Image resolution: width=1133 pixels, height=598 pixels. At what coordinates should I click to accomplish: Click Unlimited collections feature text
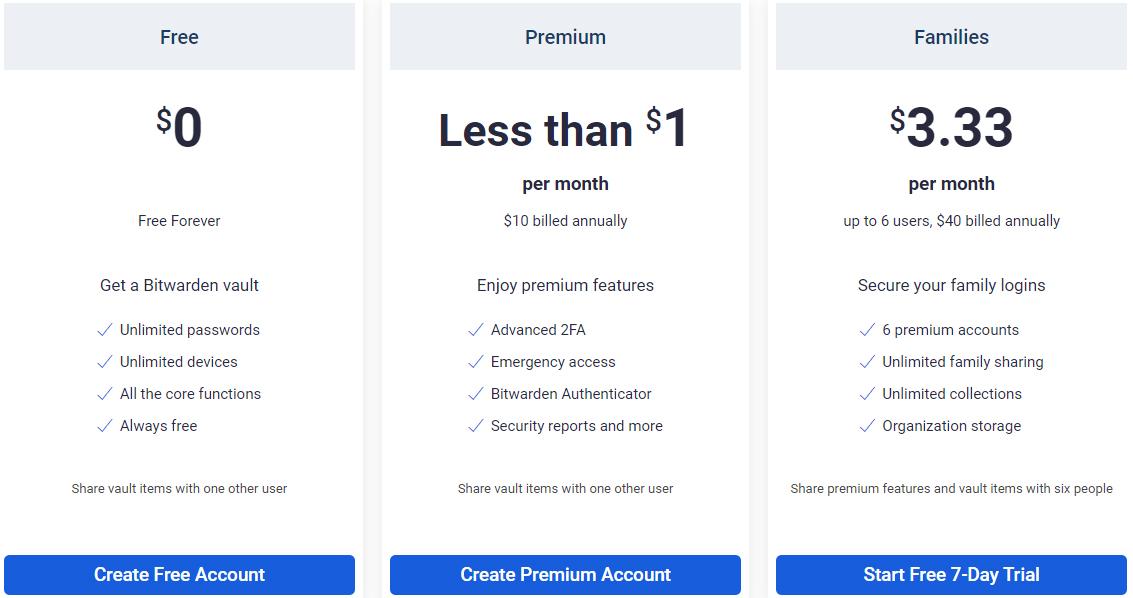952,394
